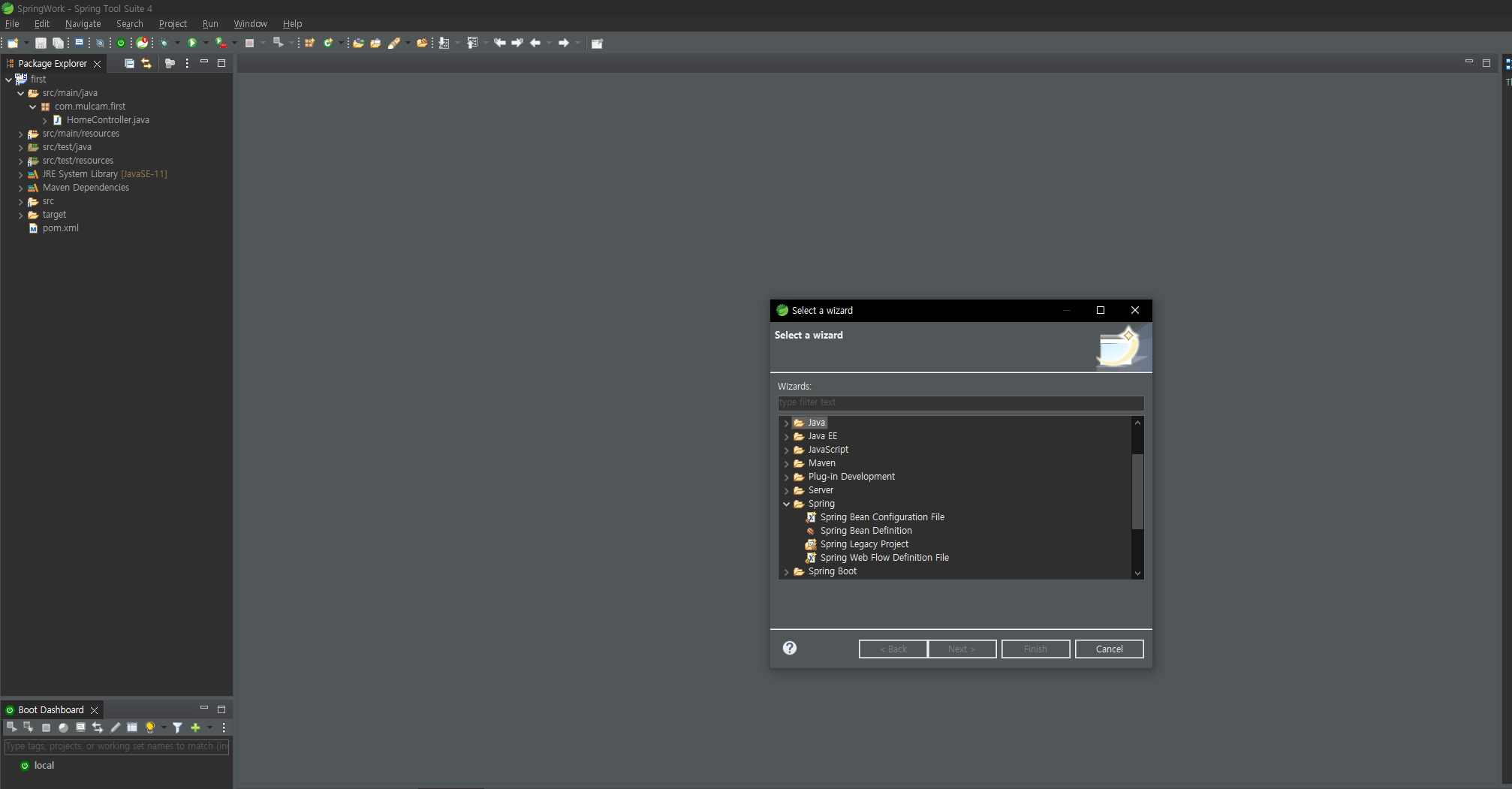Viewport: 1512px width, 789px height.
Task: Click the Debug bug toolbar icon
Action: point(164,43)
